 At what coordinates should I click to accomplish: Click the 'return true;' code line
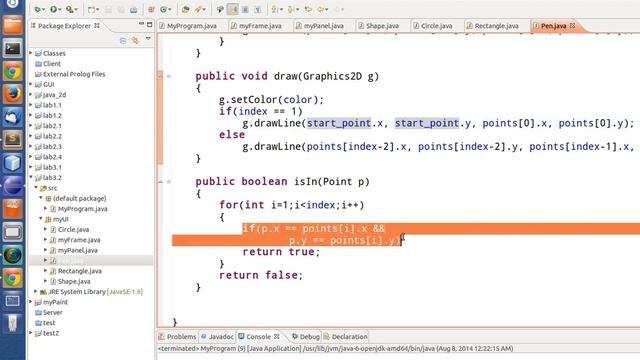(281, 252)
